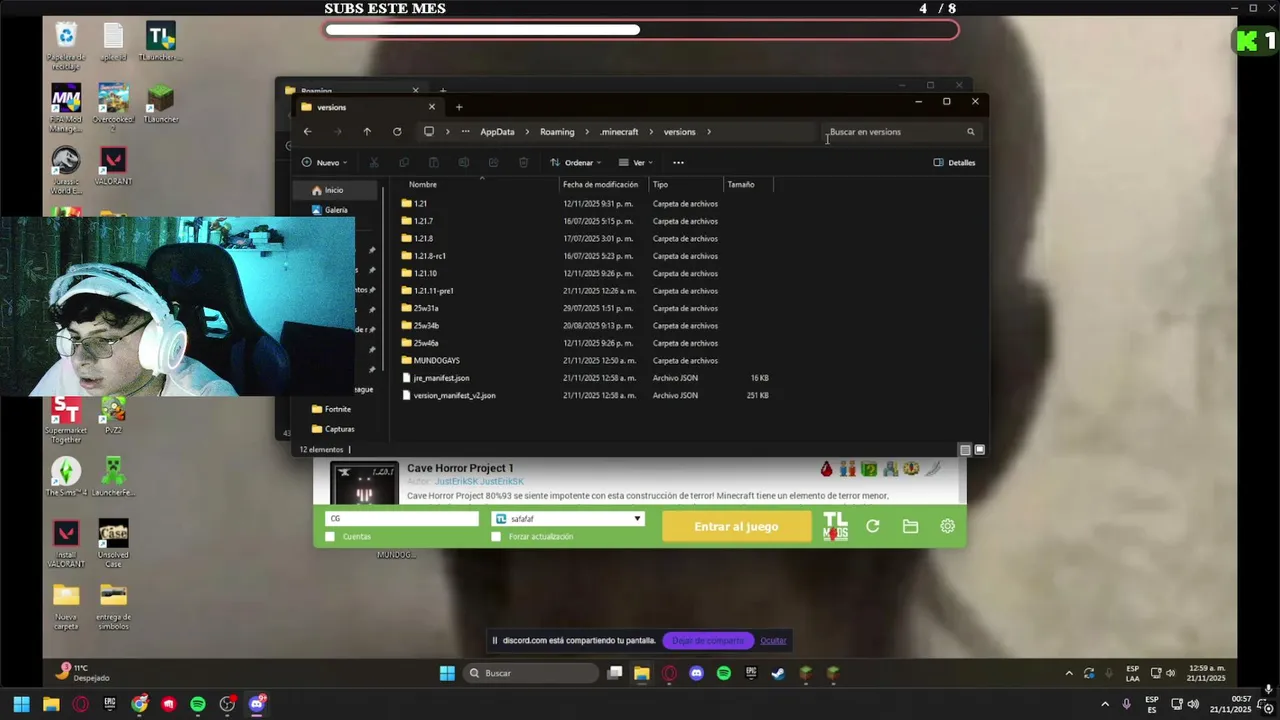Click the search magnifier in Buscar en versions
Viewport: 1280px width, 720px height.
pyautogui.click(x=970, y=132)
